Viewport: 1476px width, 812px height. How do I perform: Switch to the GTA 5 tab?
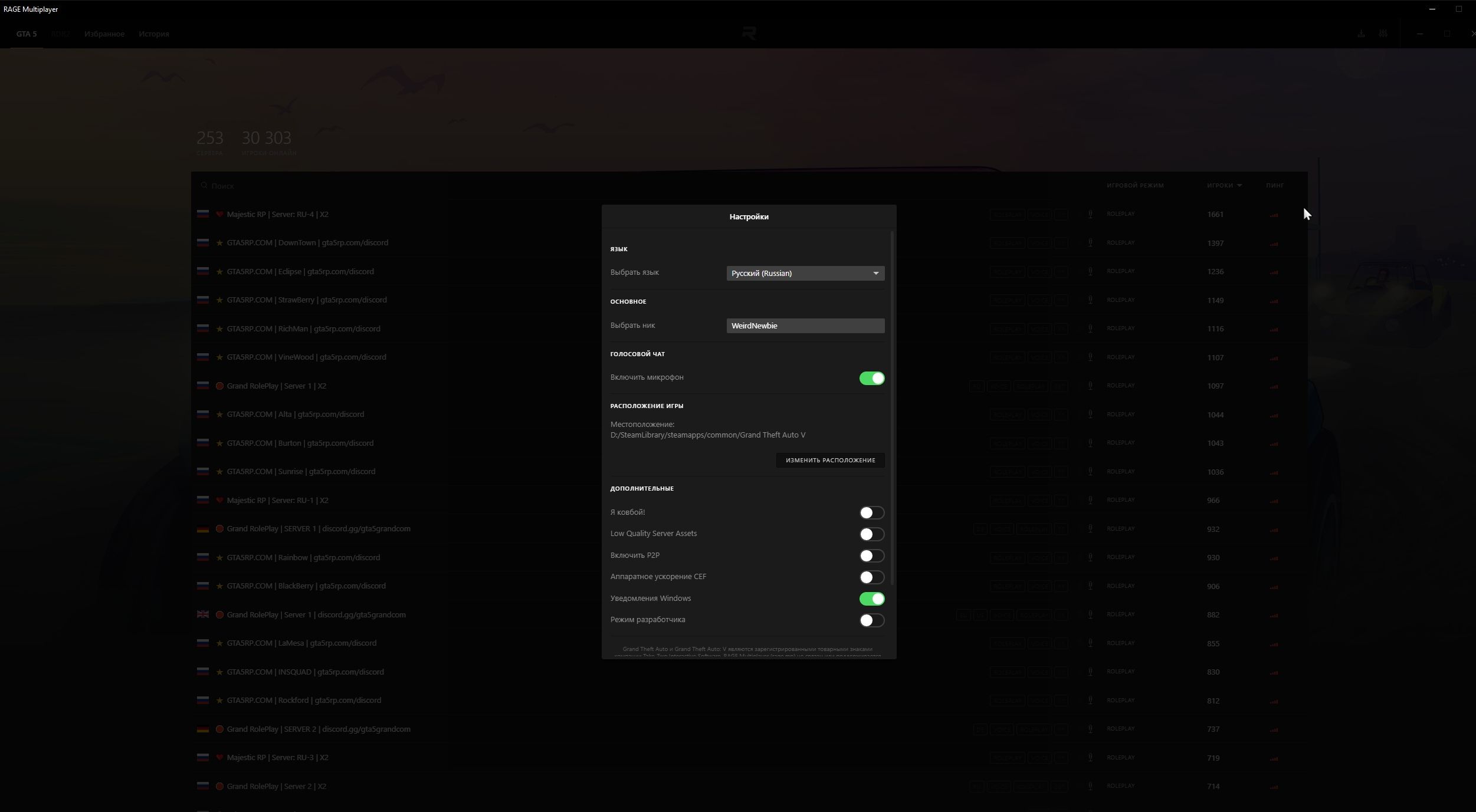[x=27, y=34]
